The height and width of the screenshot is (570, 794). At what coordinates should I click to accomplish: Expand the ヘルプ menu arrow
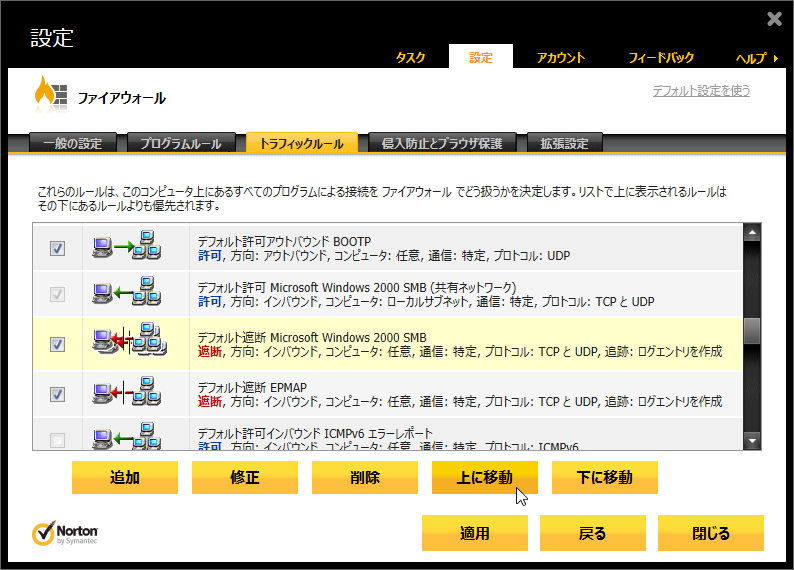tap(776, 58)
